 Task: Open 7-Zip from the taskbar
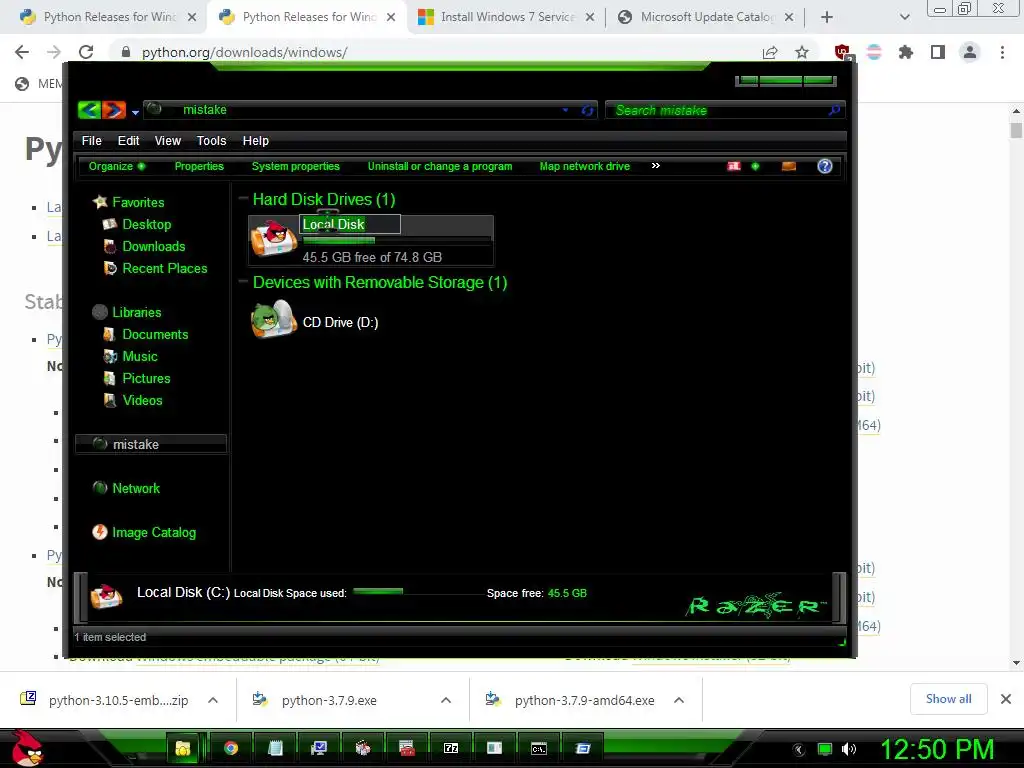point(451,748)
